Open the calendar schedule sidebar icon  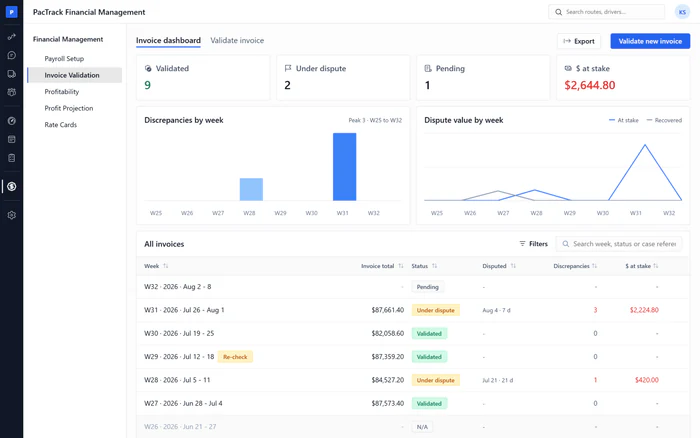click(12, 139)
